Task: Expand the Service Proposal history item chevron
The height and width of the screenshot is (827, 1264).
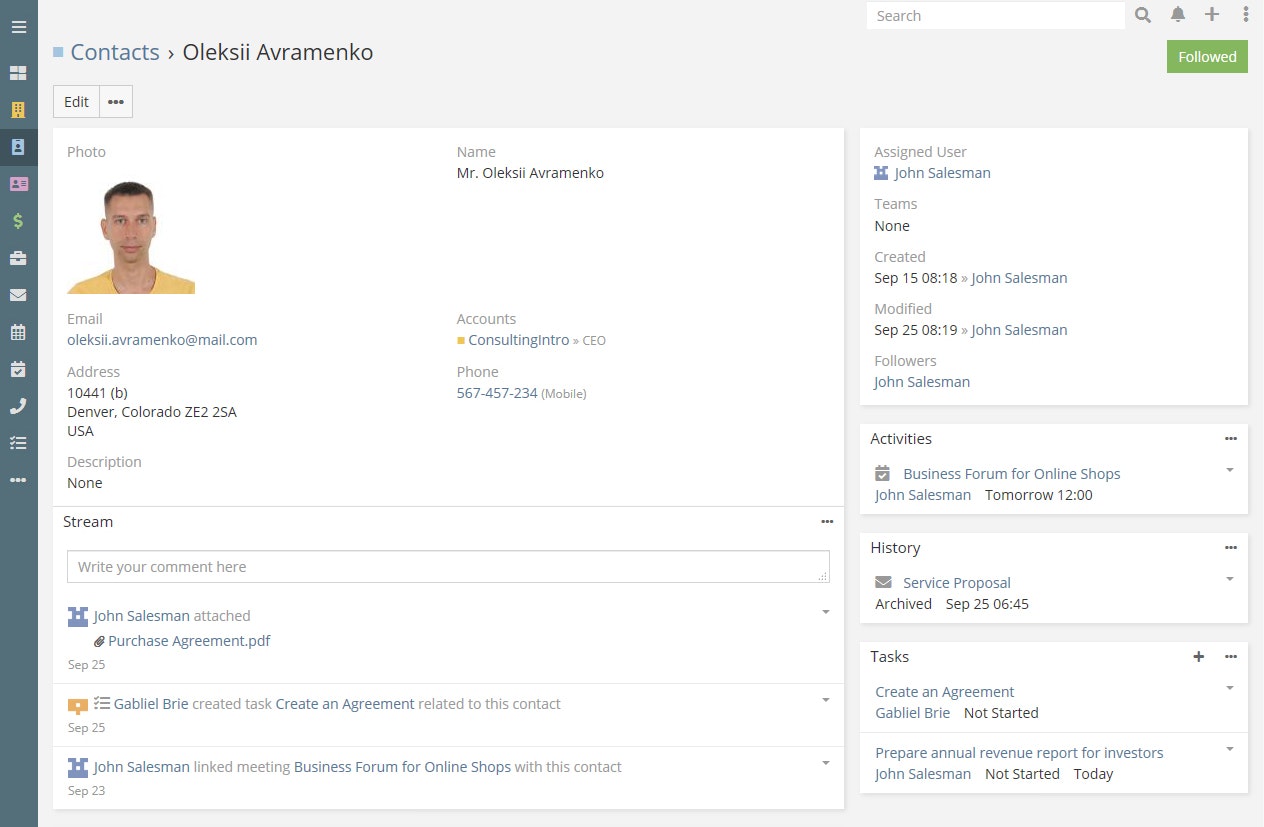Action: [1229, 578]
